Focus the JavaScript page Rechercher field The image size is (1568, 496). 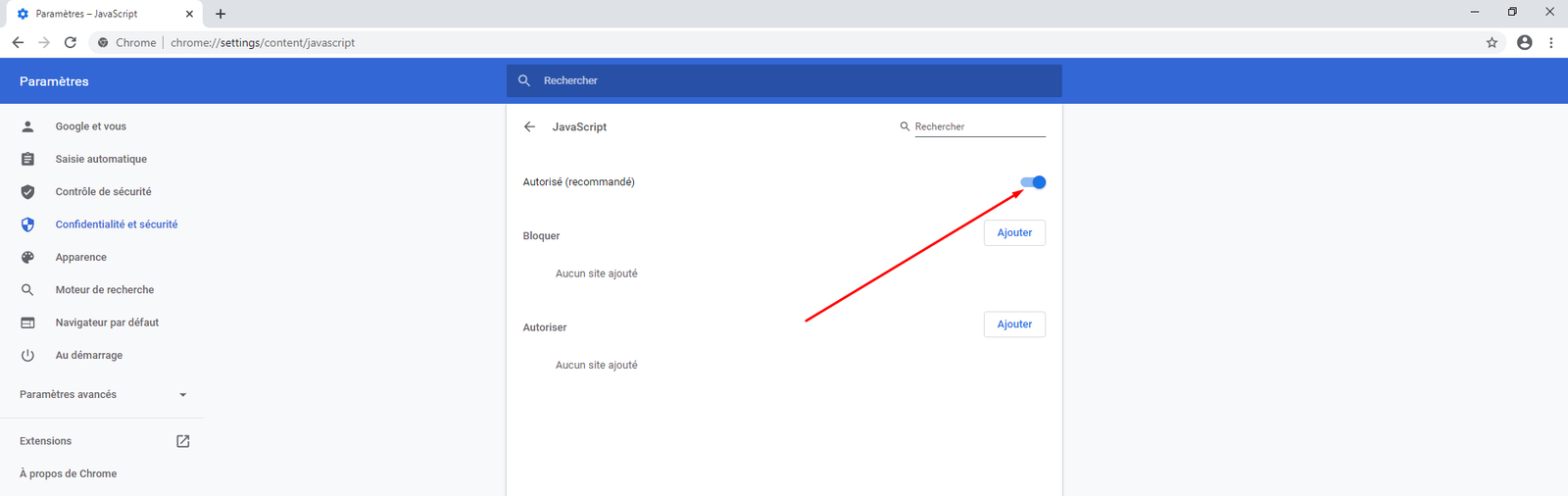click(979, 126)
